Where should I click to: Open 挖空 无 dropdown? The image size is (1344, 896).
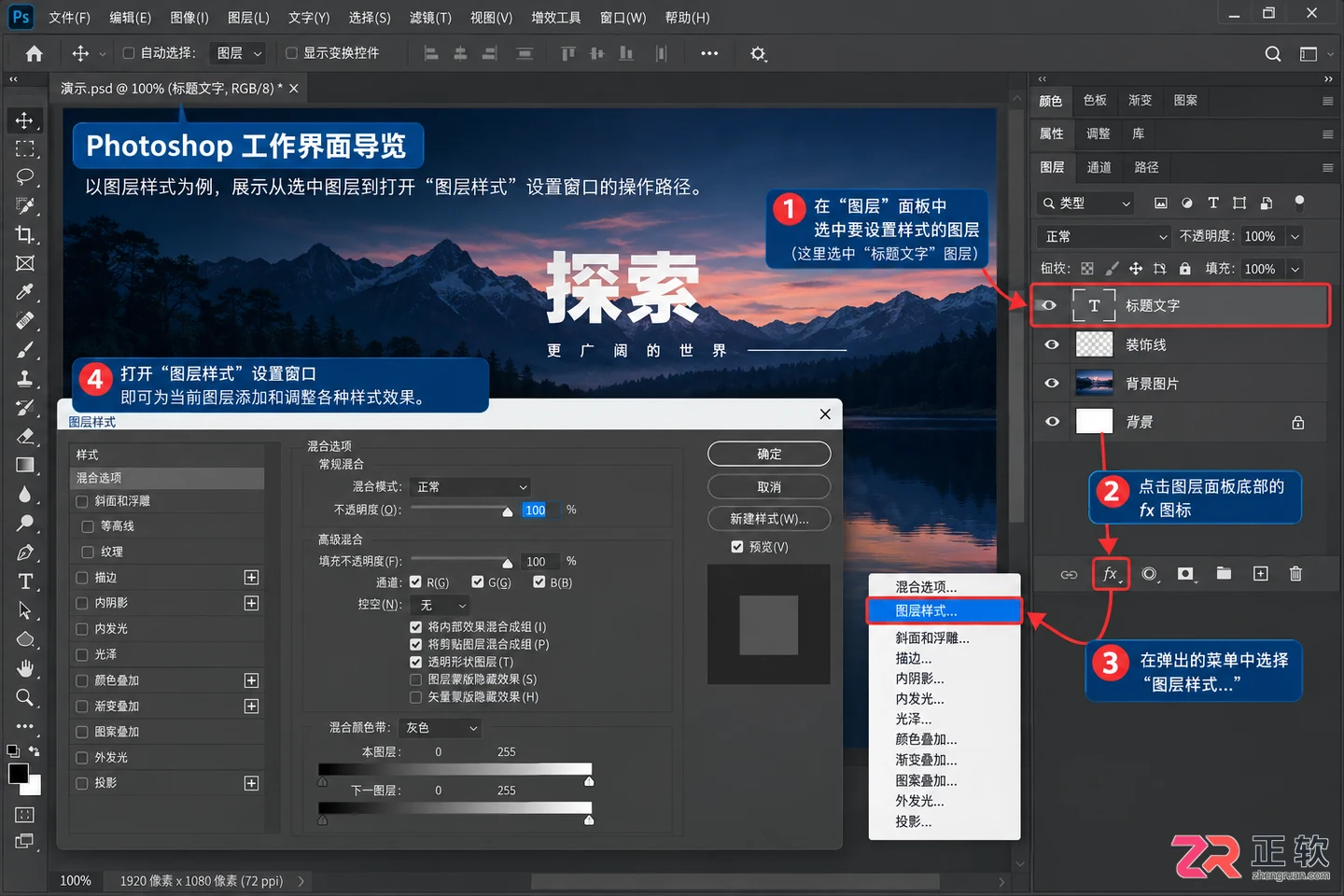coord(442,605)
